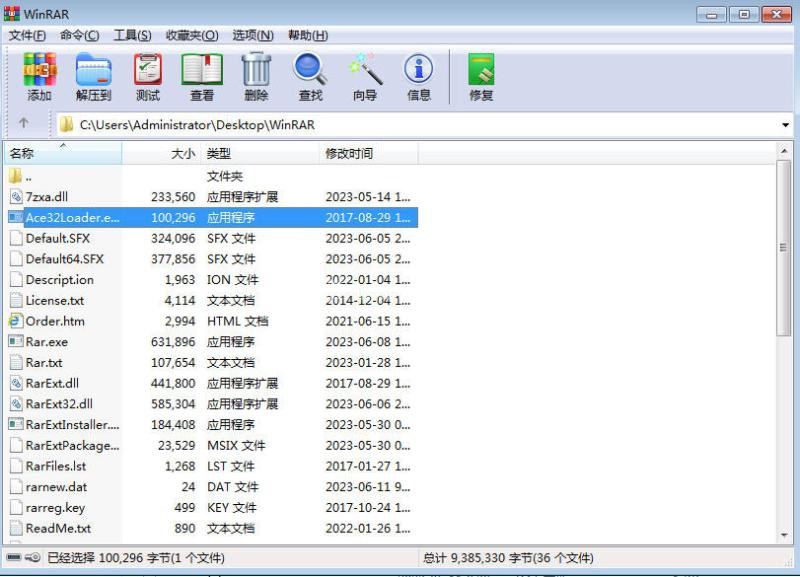Sort by Type (类型) column header
The width and height of the screenshot is (800, 577).
(x=260, y=154)
